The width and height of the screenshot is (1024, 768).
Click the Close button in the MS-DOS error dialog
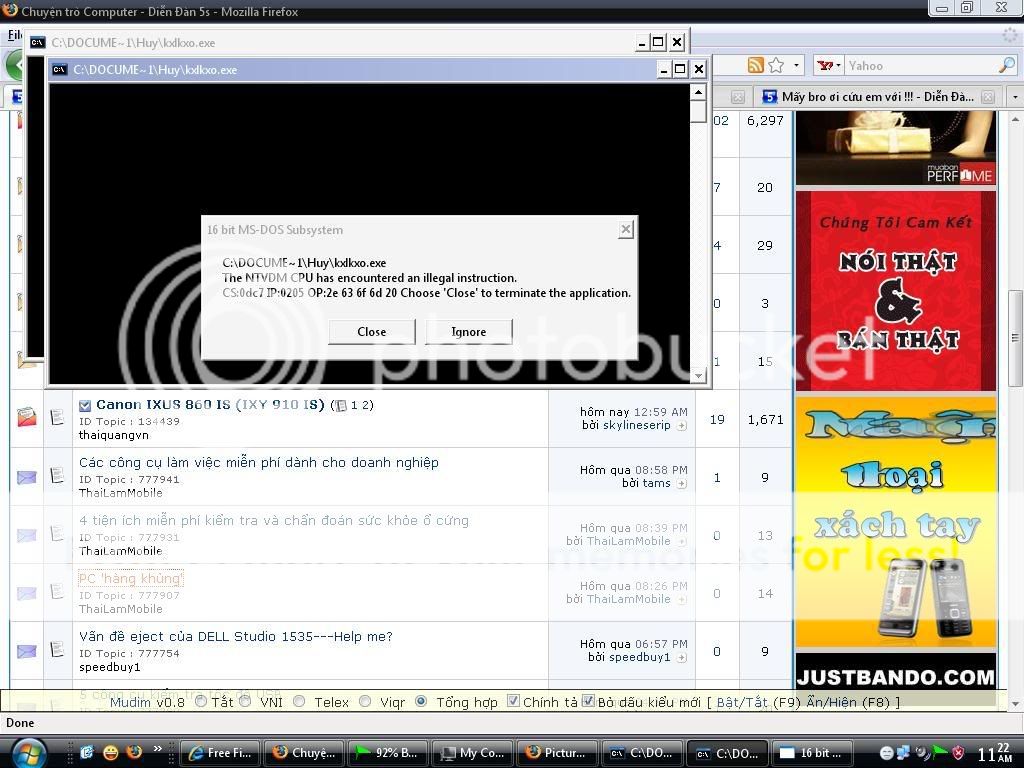[371, 331]
